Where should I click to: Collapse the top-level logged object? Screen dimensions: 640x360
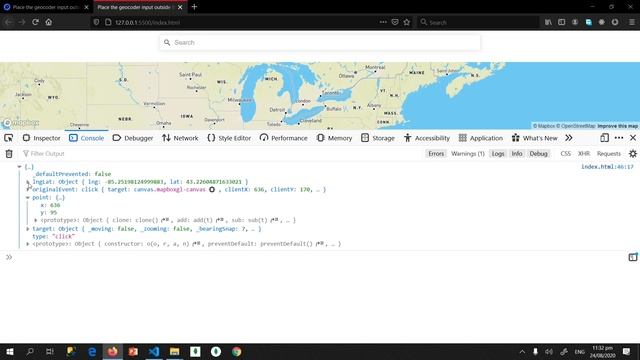click(19, 167)
